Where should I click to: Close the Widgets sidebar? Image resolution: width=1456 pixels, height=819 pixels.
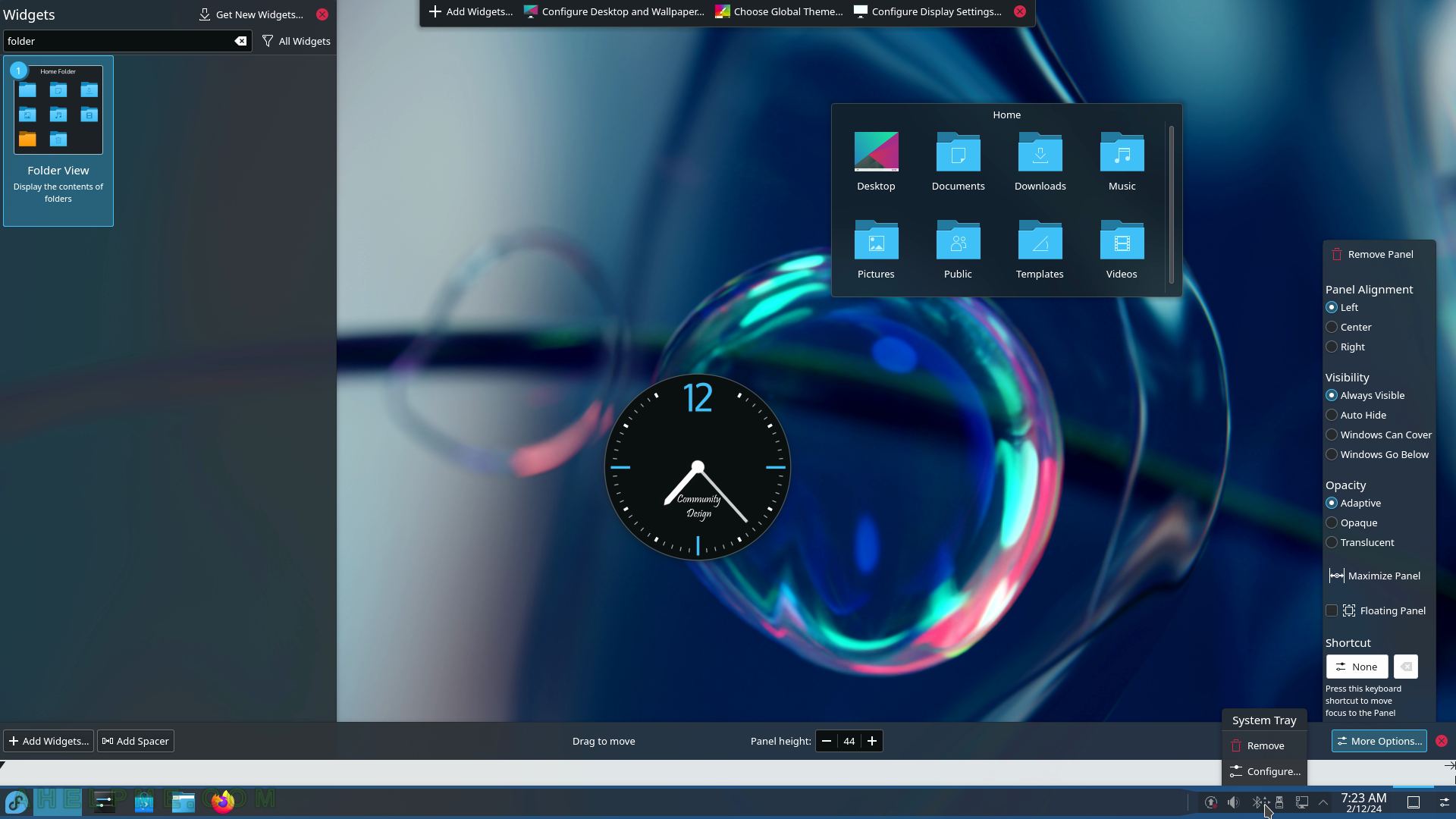click(x=322, y=14)
